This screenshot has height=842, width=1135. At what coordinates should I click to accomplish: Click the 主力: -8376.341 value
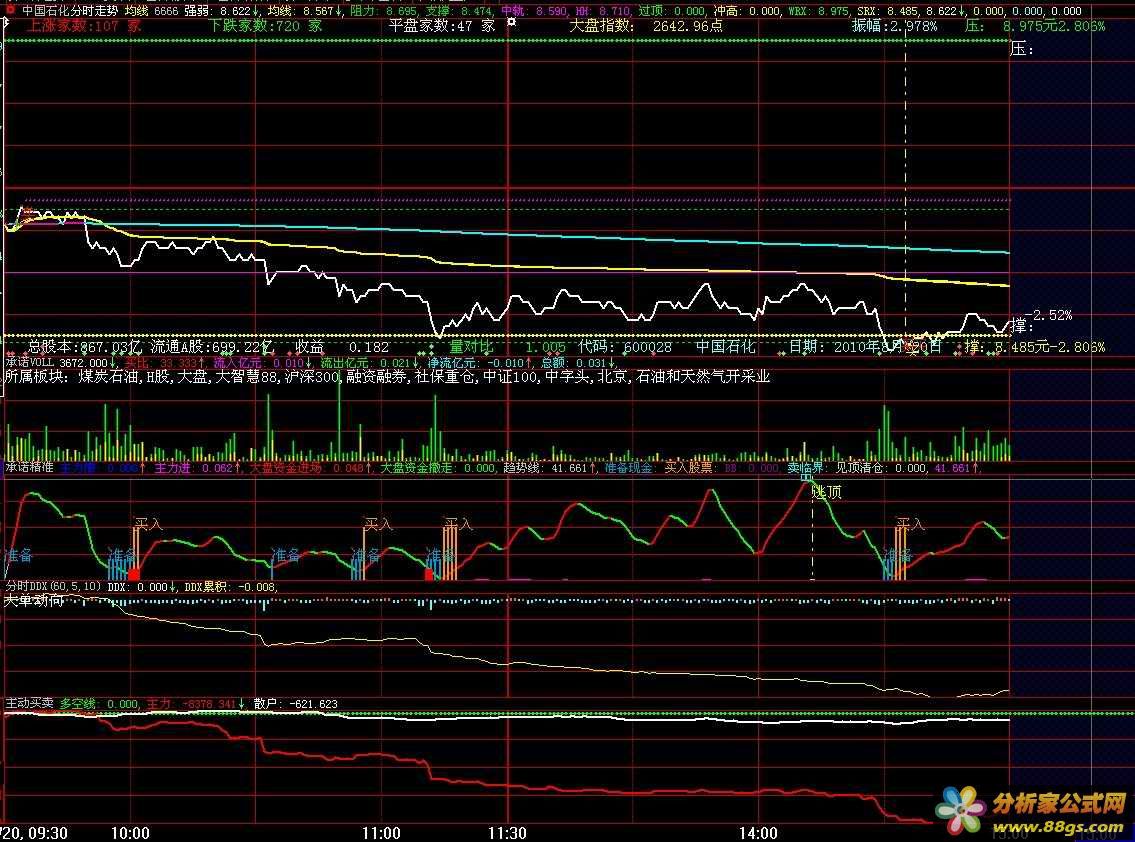(x=194, y=704)
